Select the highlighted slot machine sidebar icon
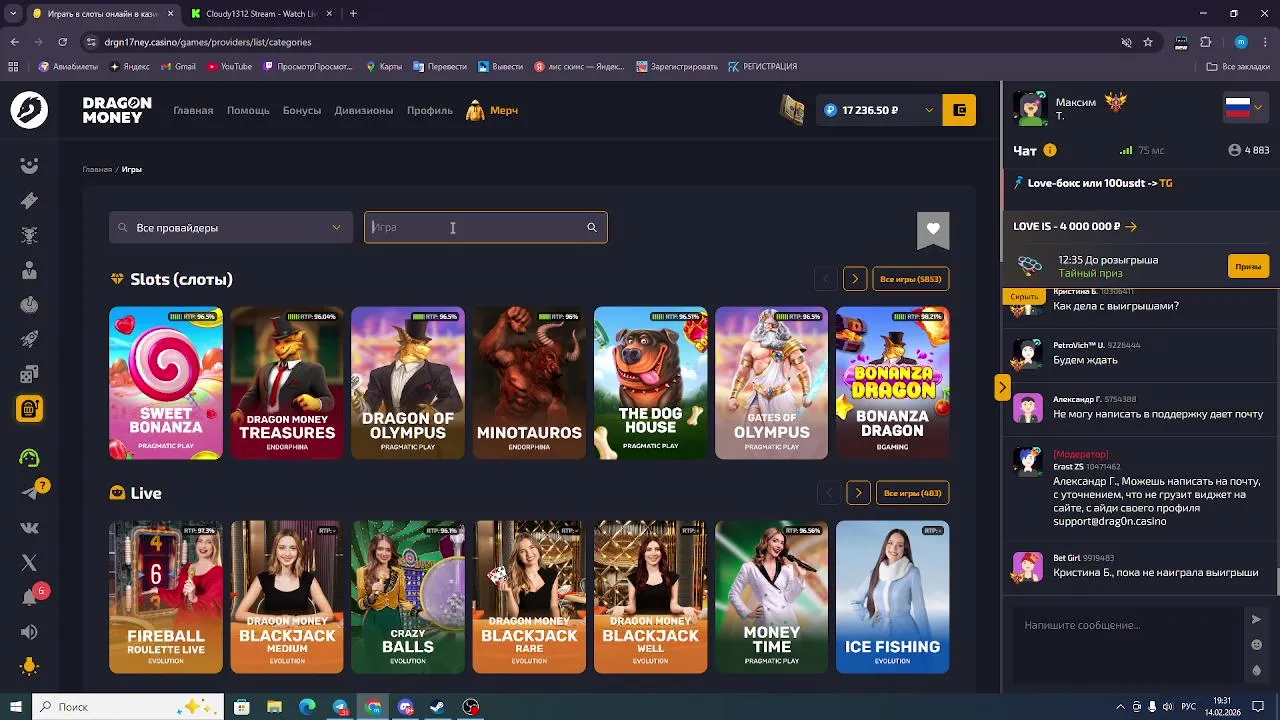1280x720 pixels. 29,409
